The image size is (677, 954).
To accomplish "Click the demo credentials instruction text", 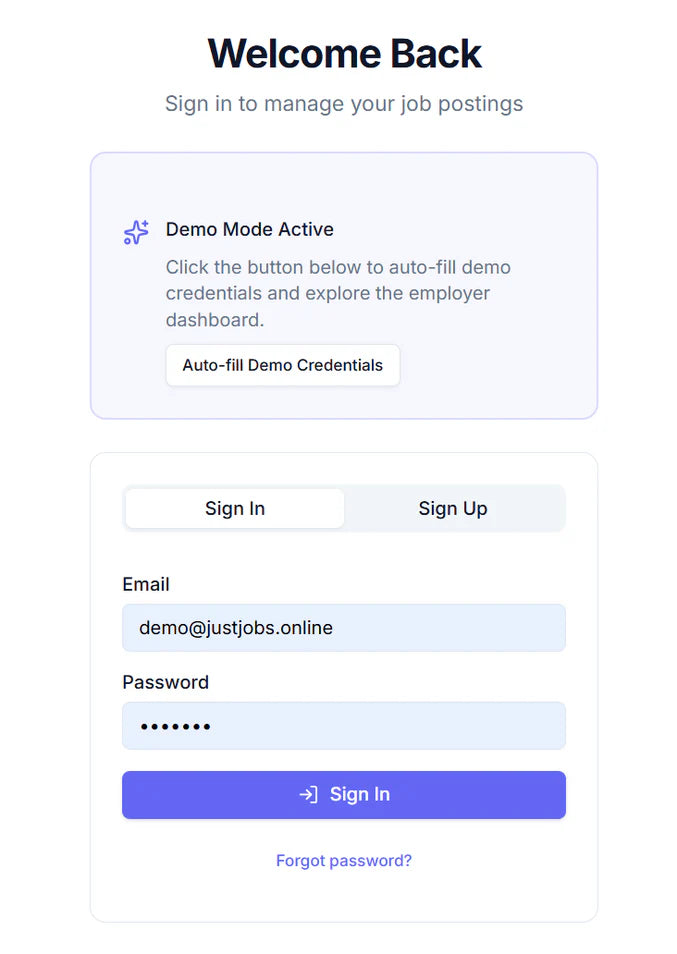I will coord(338,293).
